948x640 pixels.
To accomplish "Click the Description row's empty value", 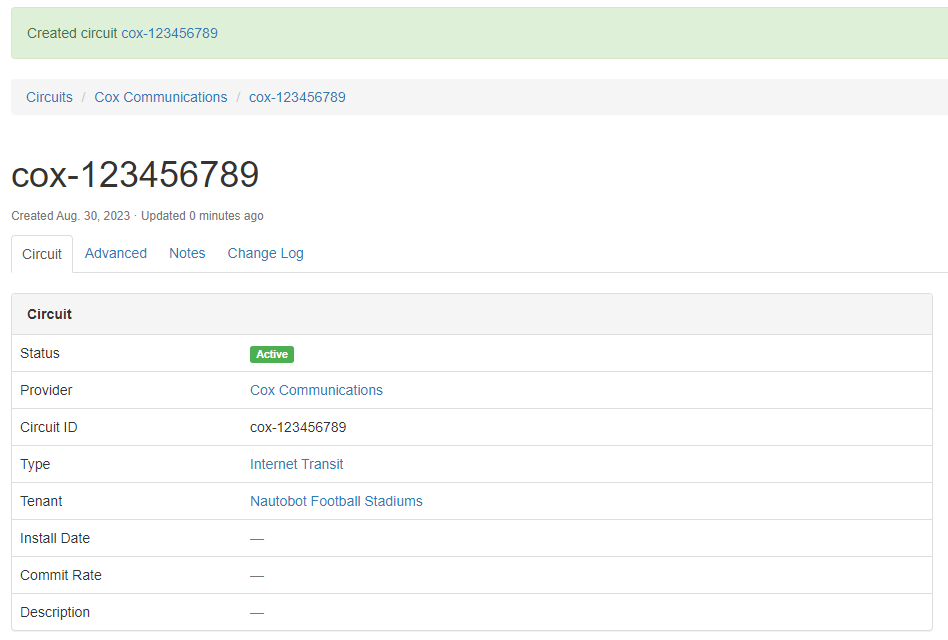I will tap(257, 613).
